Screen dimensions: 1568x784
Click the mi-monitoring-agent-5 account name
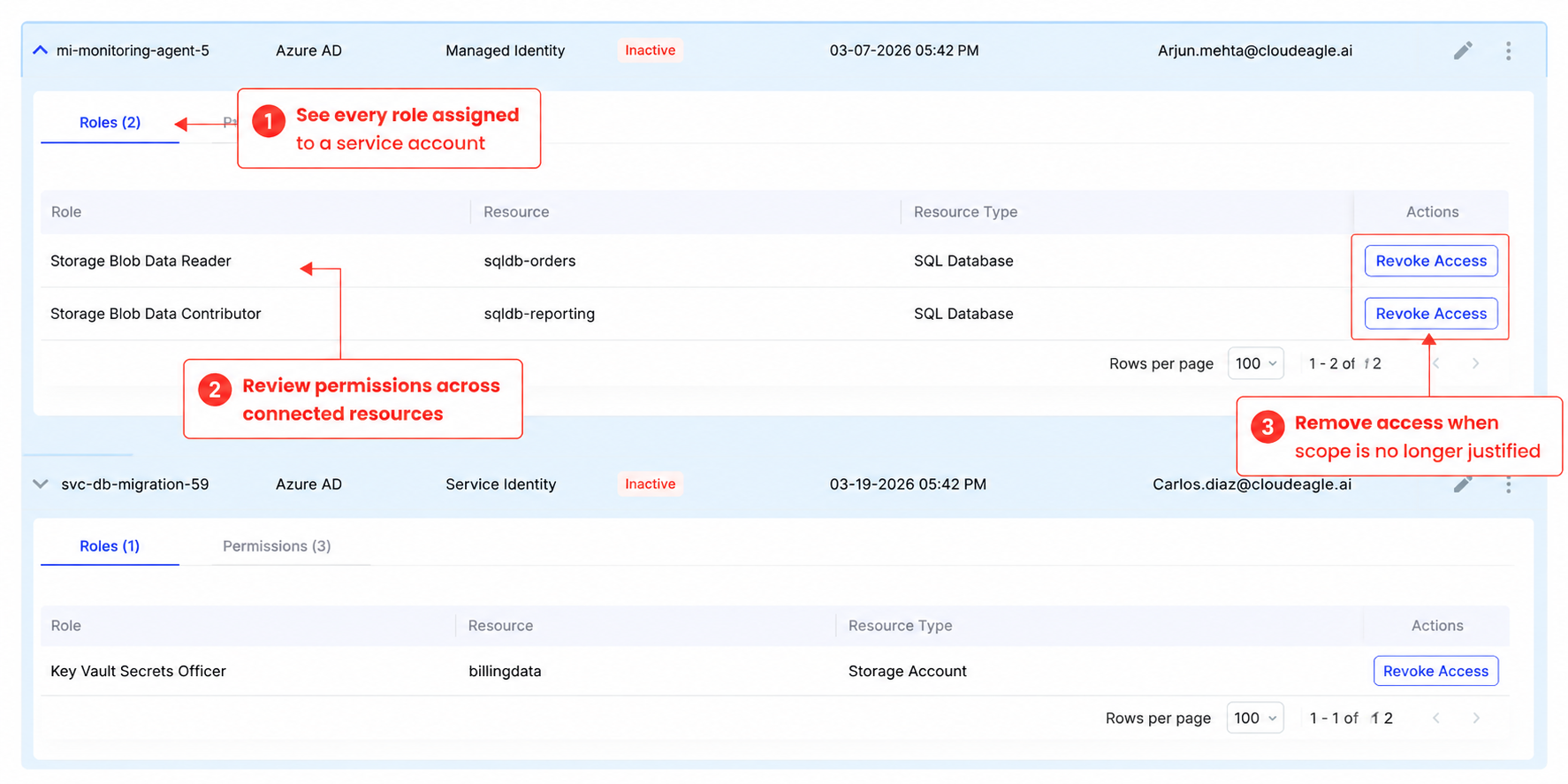click(133, 50)
